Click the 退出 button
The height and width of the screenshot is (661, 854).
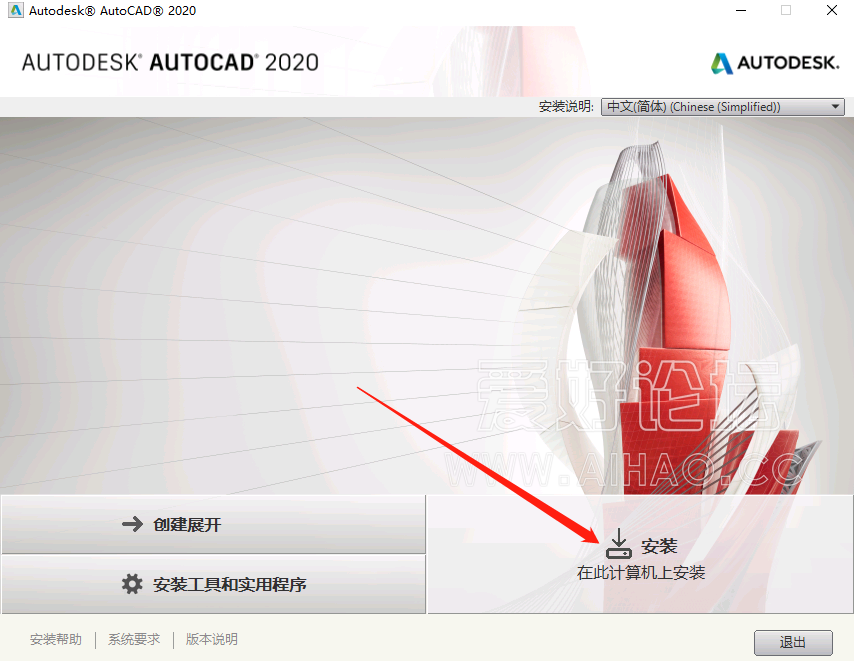[x=793, y=642]
